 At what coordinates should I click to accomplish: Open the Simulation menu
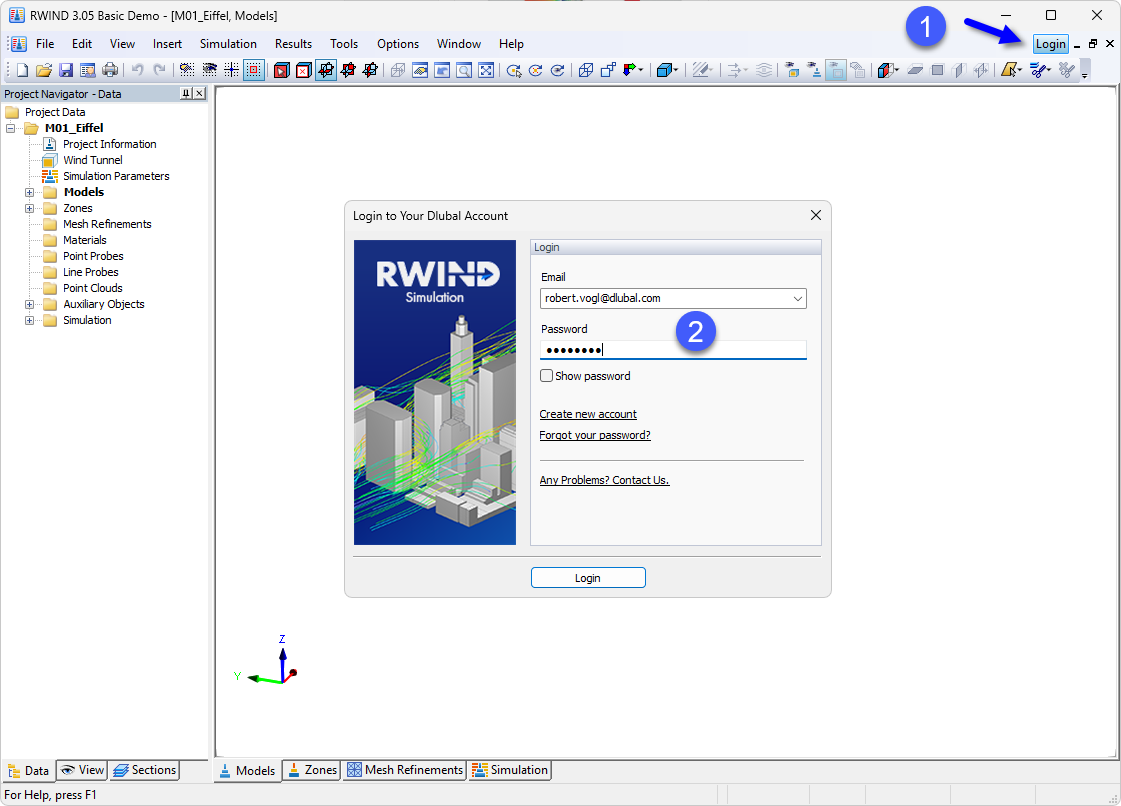pyautogui.click(x=228, y=44)
